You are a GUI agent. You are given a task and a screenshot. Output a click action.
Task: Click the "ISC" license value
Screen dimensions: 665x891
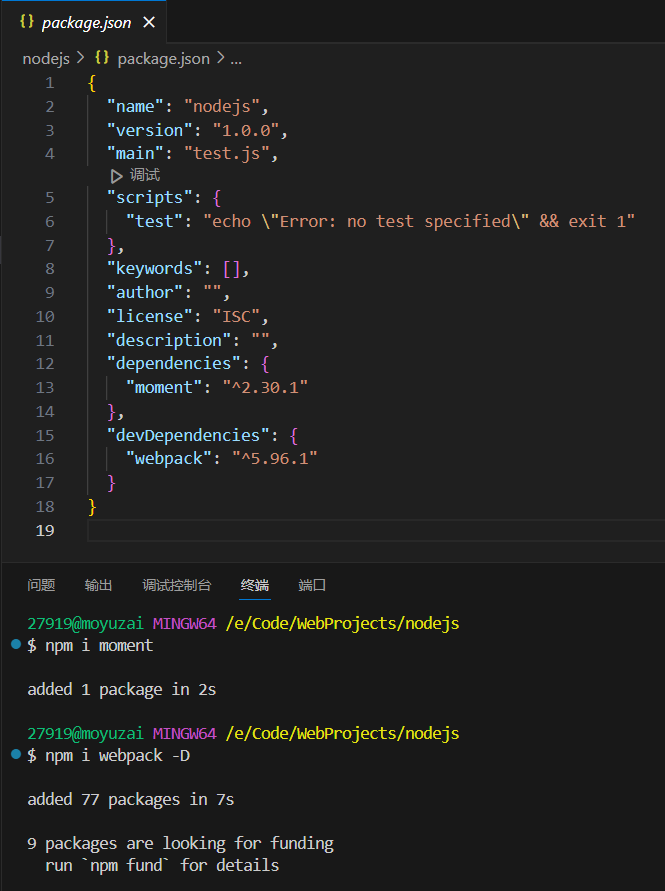[236, 317]
